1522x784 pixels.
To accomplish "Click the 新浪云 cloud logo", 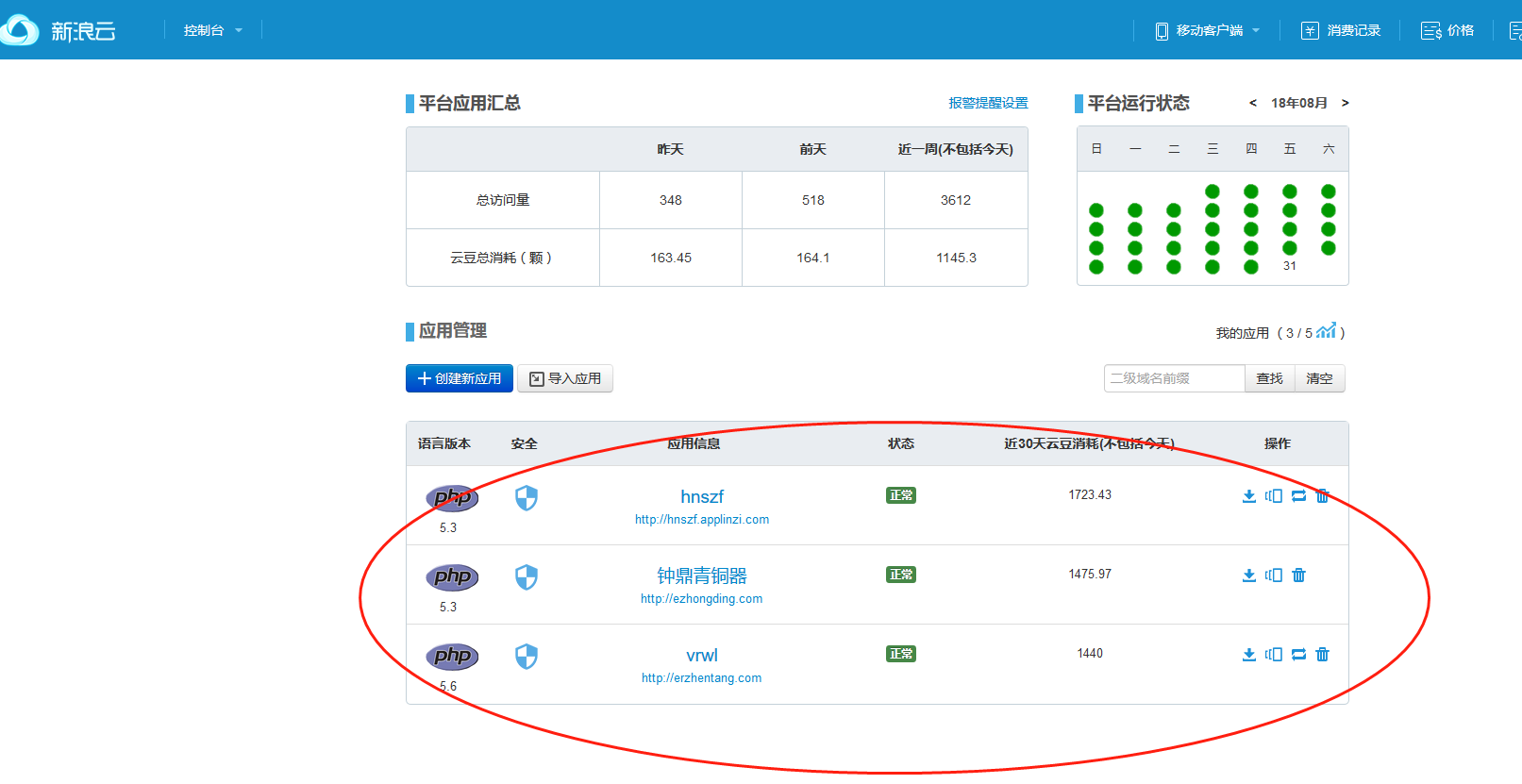I will coord(59,30).
